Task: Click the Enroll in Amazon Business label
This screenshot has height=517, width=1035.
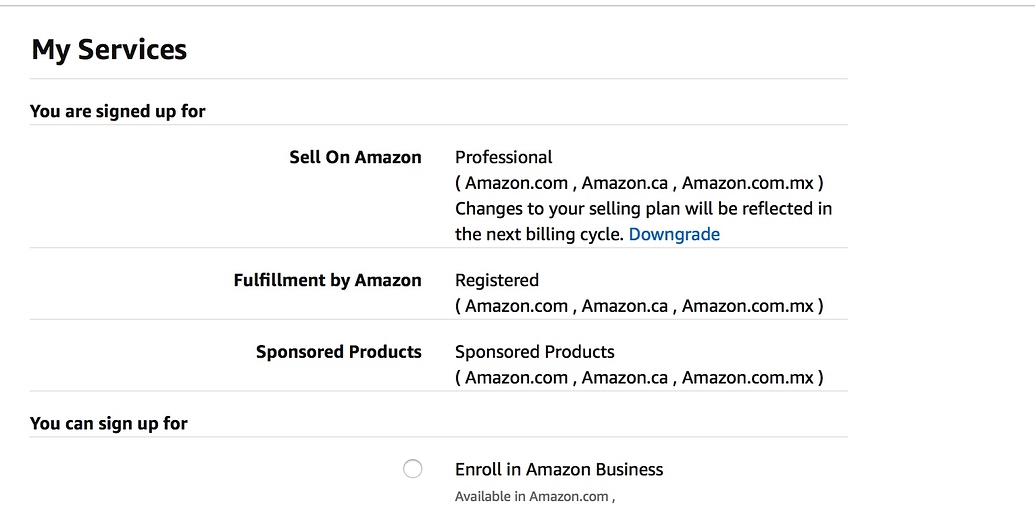Action: [x=559, y=469]
